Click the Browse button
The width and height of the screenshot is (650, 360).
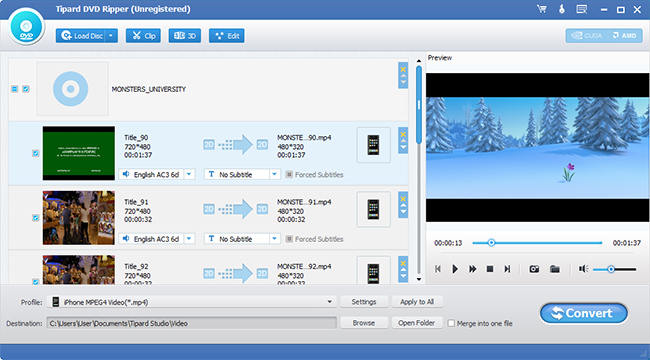pos(364,323)
